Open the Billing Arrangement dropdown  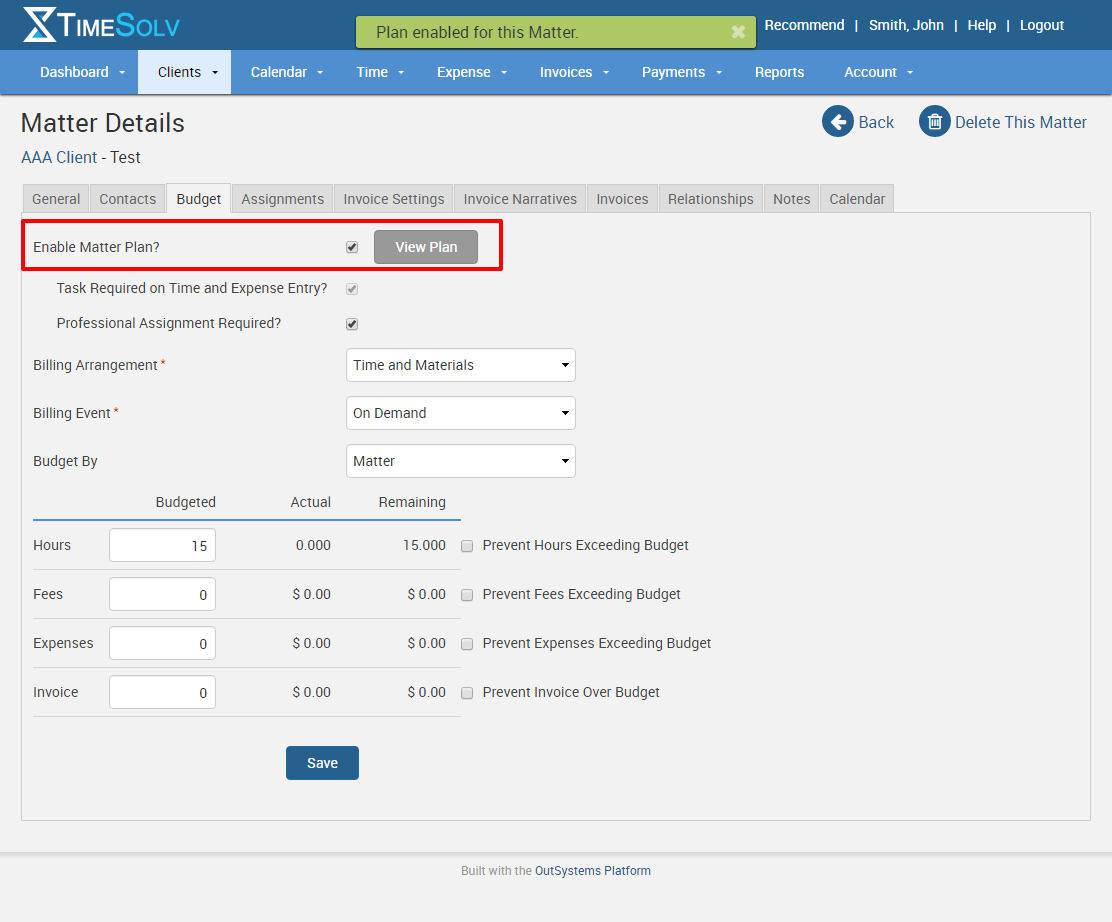point(460,365)
